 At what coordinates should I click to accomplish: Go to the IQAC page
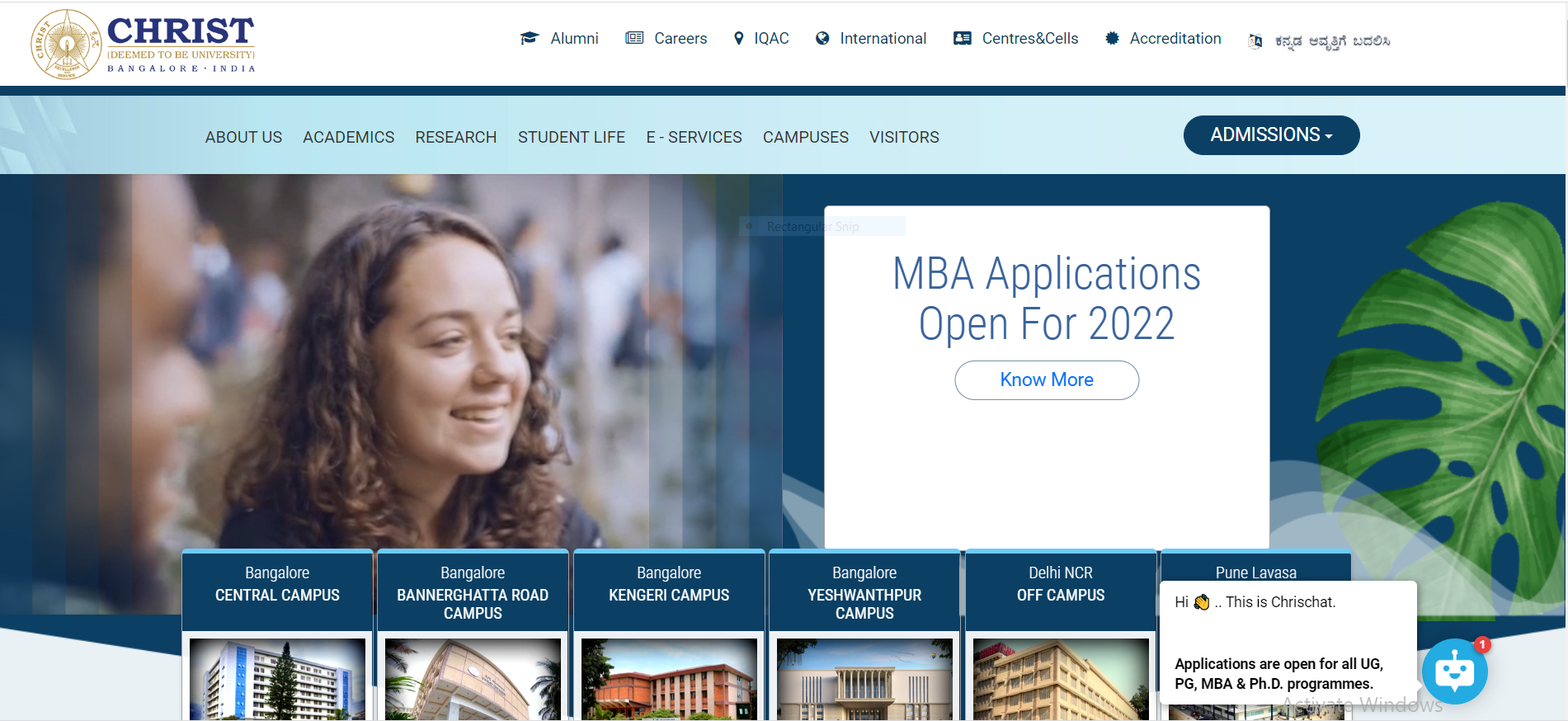(771, 38)
